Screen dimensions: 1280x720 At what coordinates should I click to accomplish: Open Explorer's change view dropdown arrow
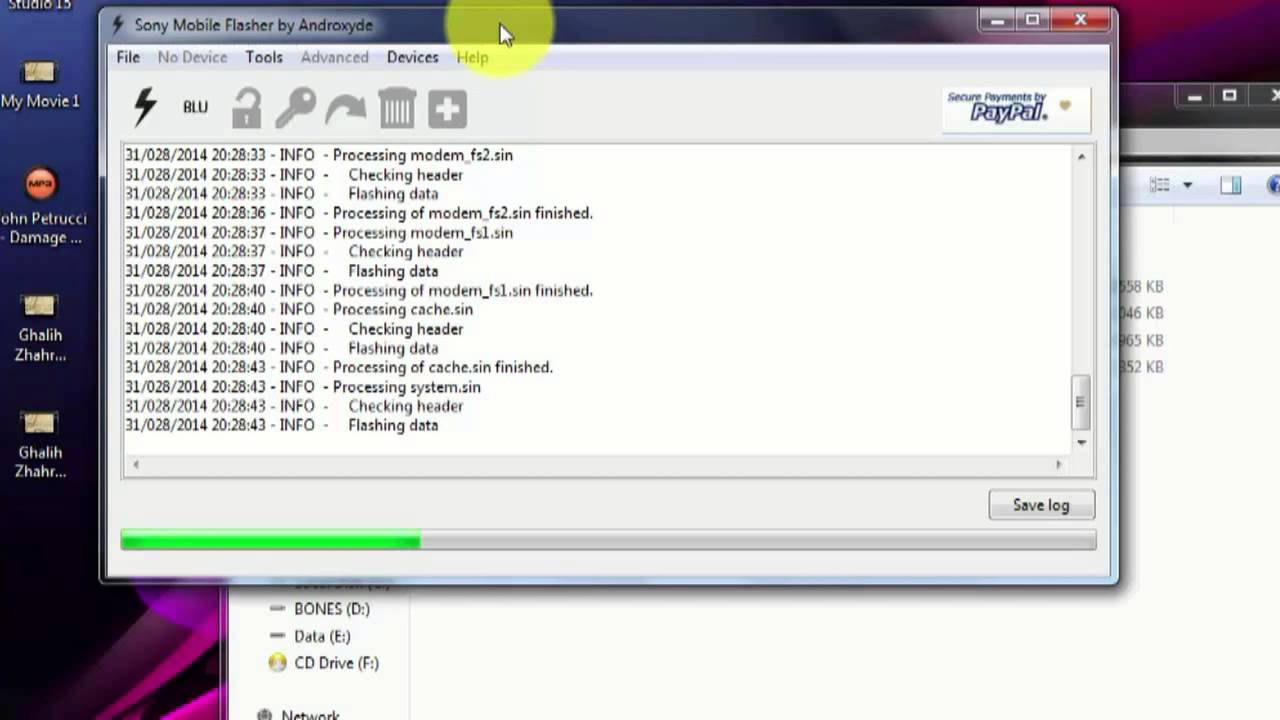click(1187, 185)
